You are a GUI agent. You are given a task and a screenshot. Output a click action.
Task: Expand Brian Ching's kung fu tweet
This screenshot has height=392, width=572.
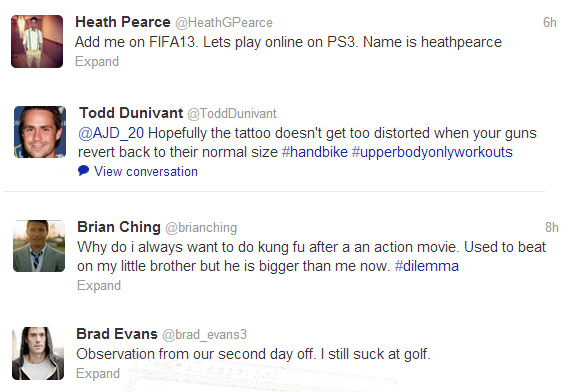coord(99,286)
